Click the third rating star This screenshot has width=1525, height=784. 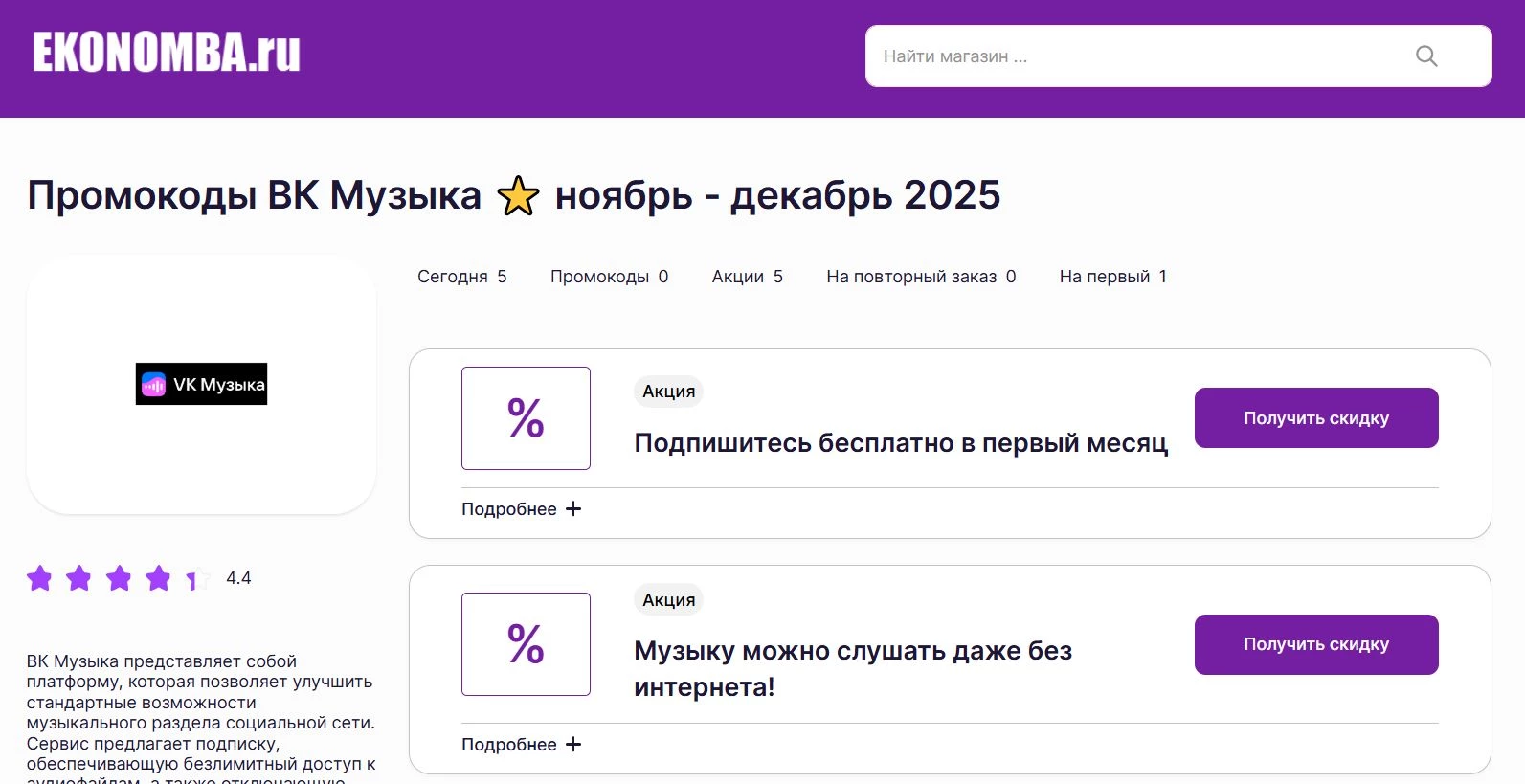119,578
